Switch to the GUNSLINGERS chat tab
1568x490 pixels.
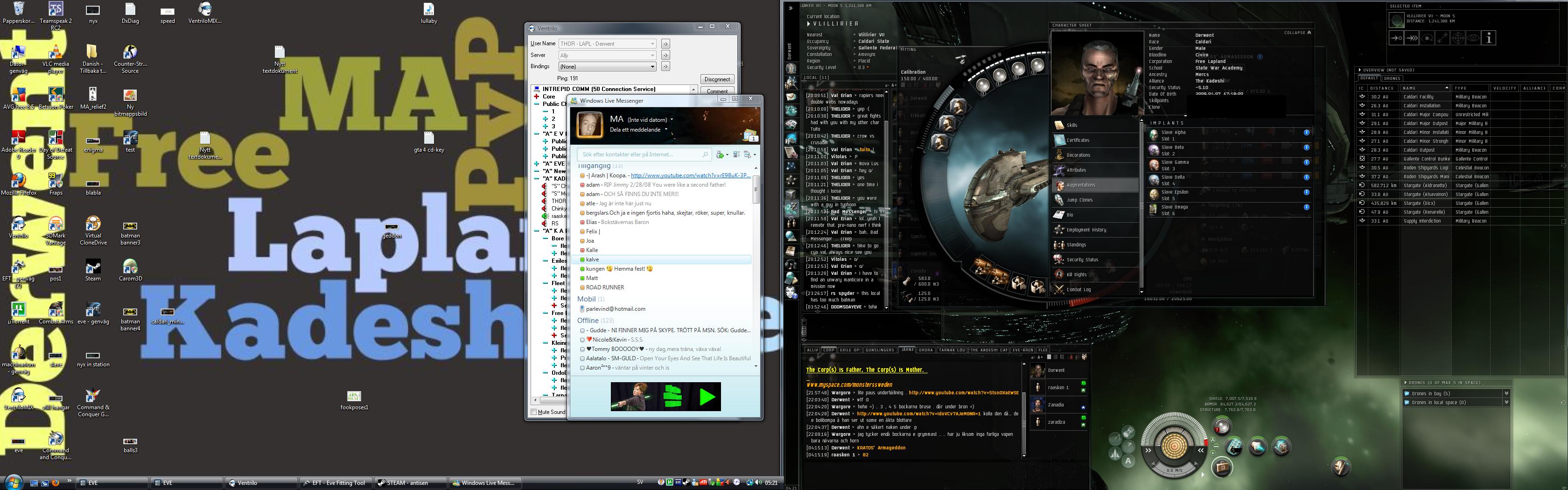click(x=880, y=350)
